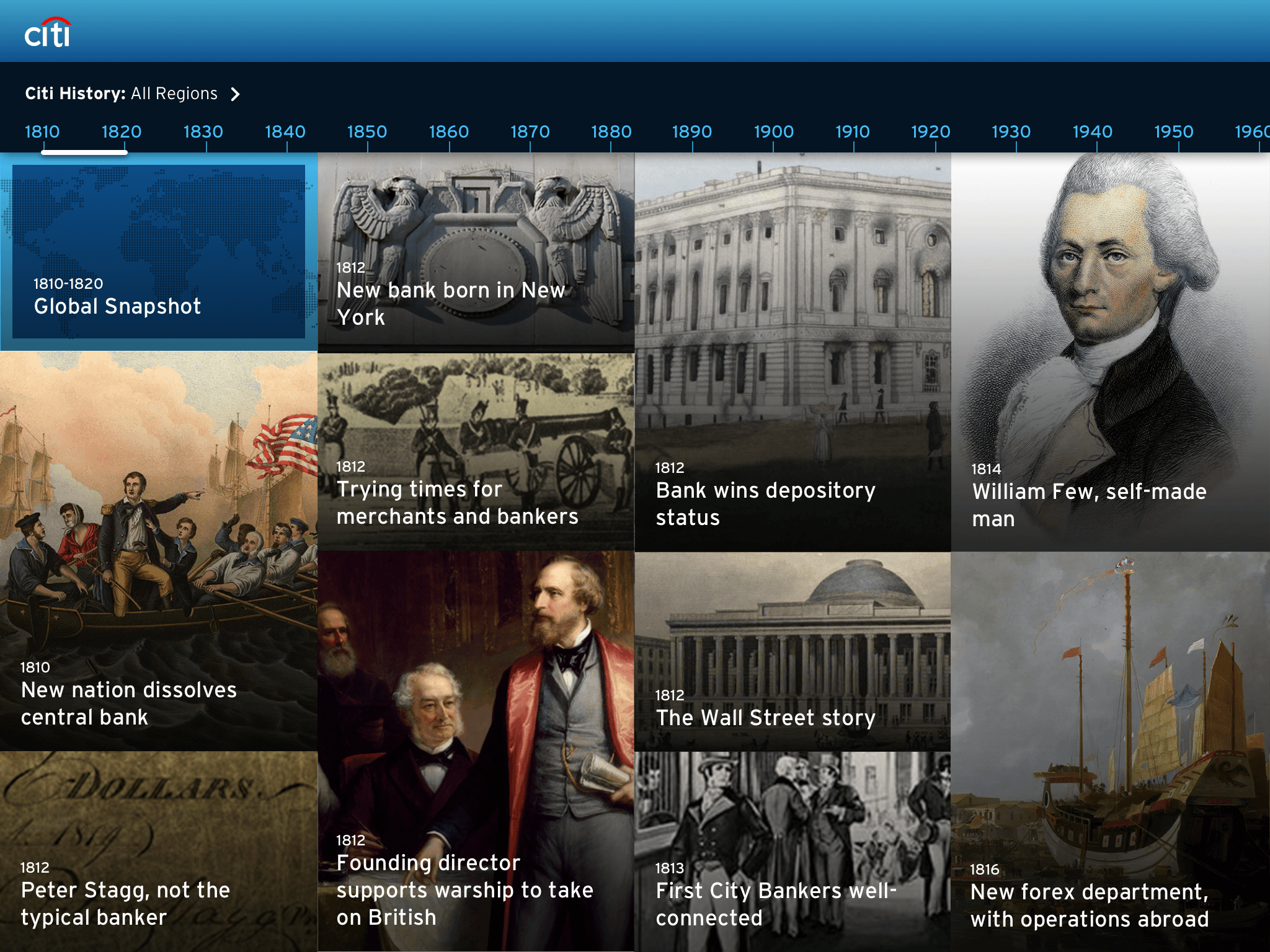Select 1950 on the decade timeline

pyautogui.click(x=1173, y=132)
